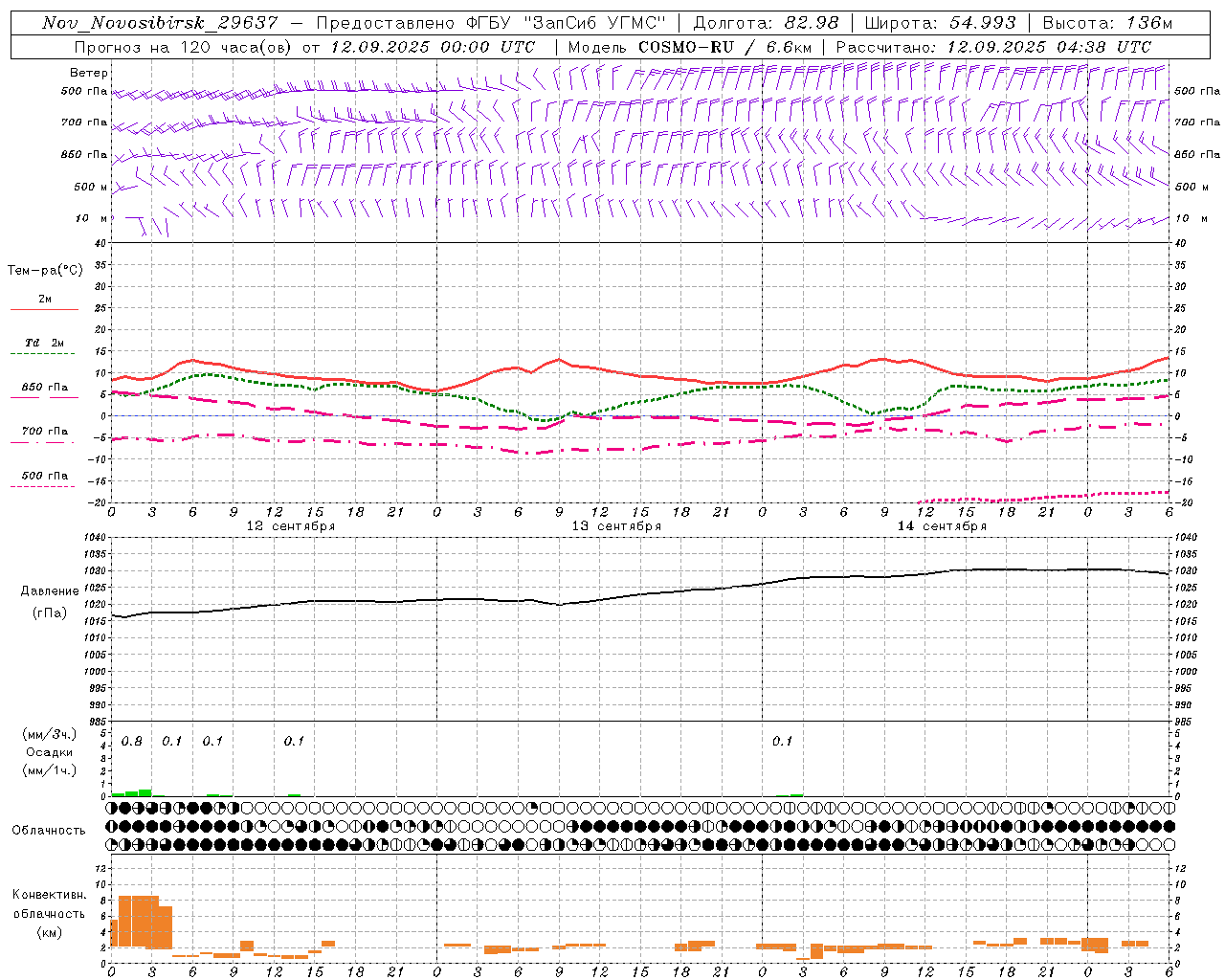Click the 0.8 precipitation amount value
Screen dimensions: 1225x980
click(x=132, y=742)
